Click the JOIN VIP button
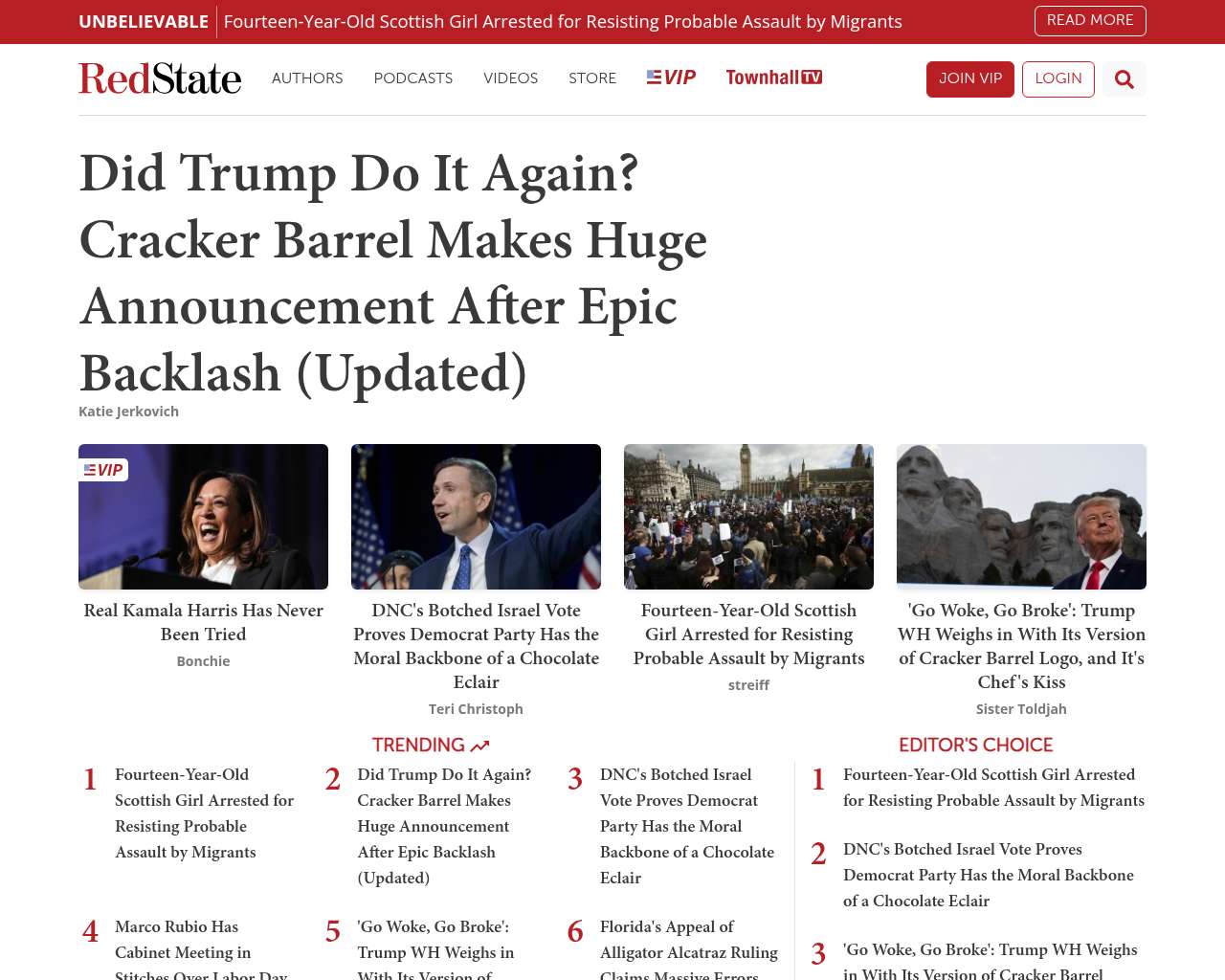The image size is (1225, 980). click(970, 79)
